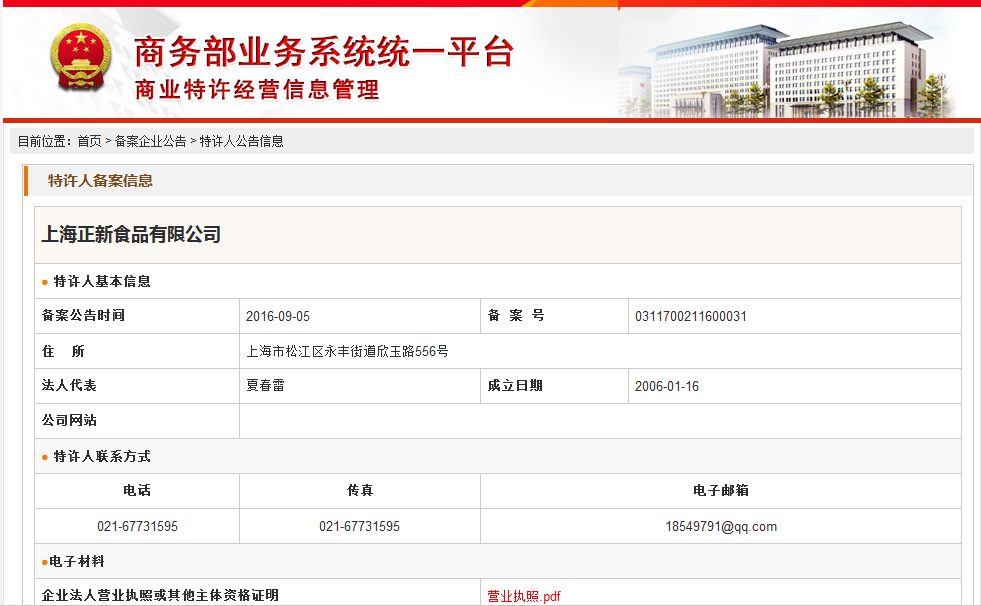Click the 商务部业务系统统一平台 banner title

tap(324, 51)
